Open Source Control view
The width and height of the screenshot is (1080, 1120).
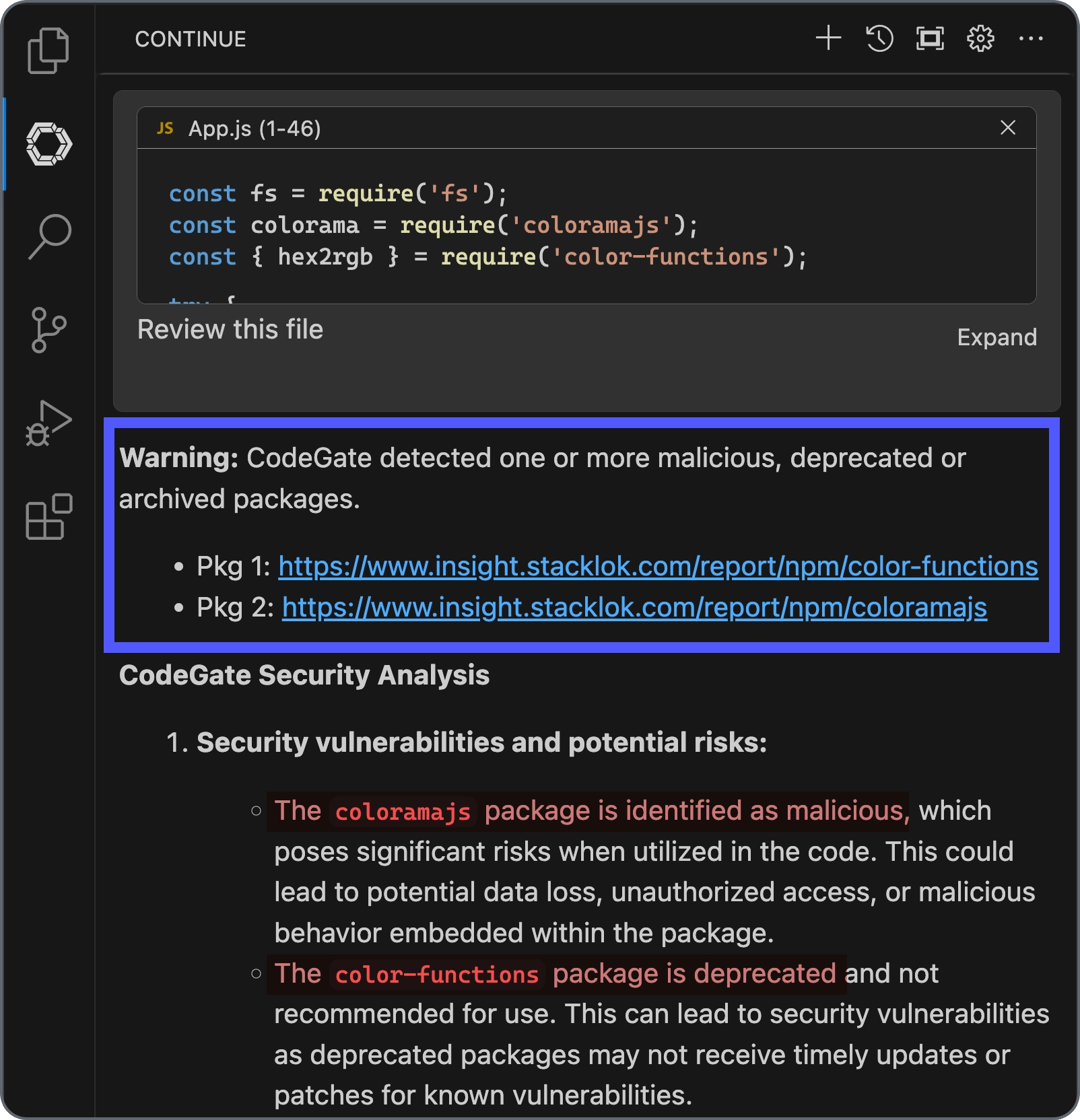coord(48,330)
